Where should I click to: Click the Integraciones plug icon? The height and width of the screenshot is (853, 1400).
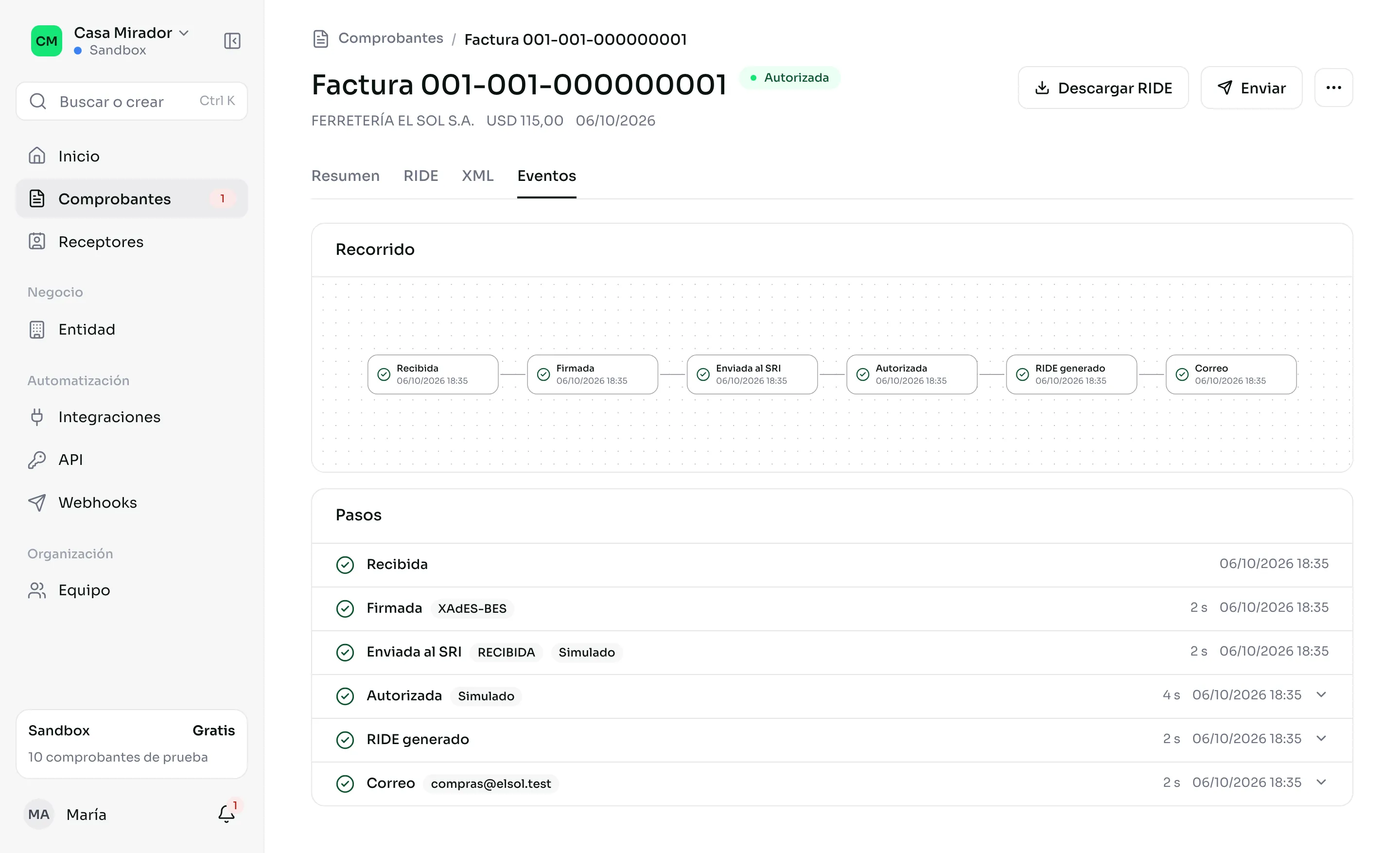[x=37, y=417]
